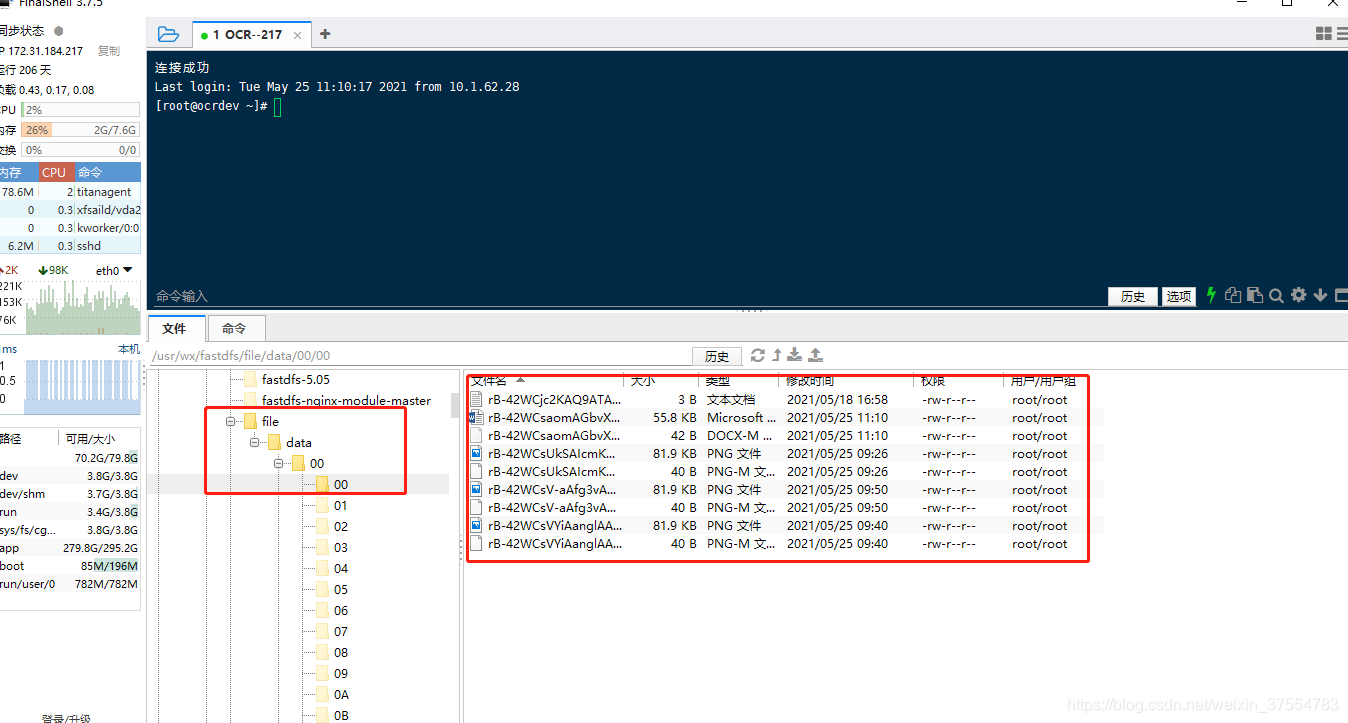Image resolution: width=1348 pixels, height=723 pixels.
Task: Sort file list by 文件名 column
Action: coord(545,381)
